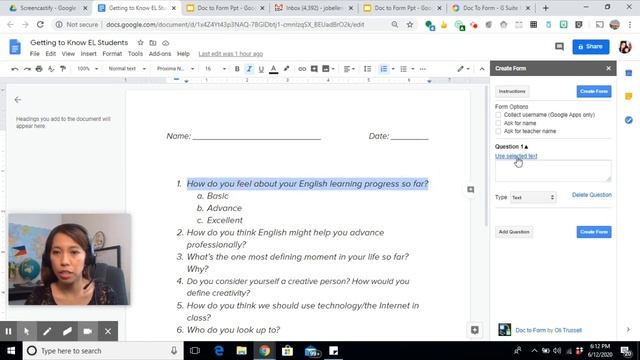Click the bottom Create Form button
The height and width of the screenshot is (360, 640).
[594, 232]
